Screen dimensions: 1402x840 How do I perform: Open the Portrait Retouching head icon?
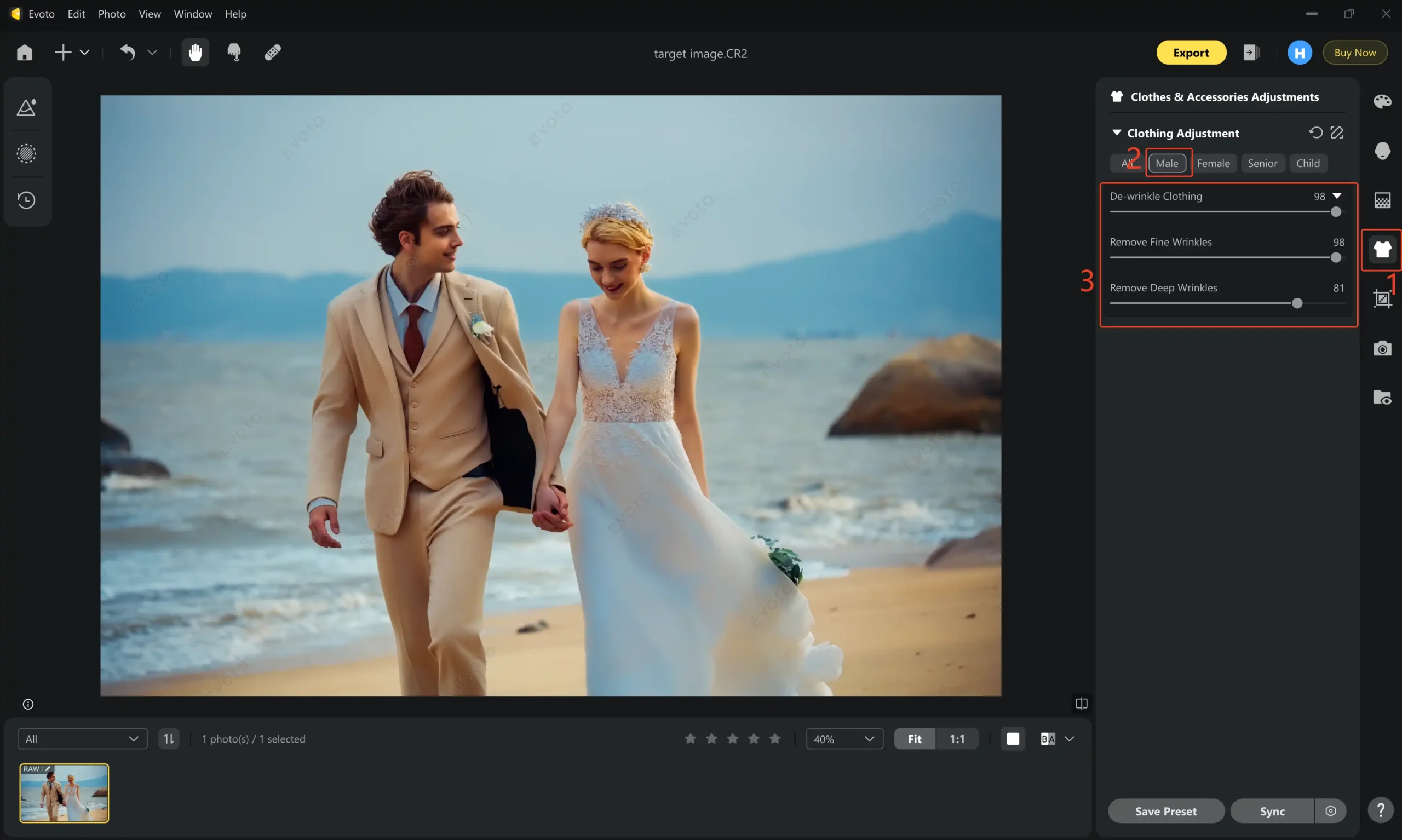point(1382,151)
